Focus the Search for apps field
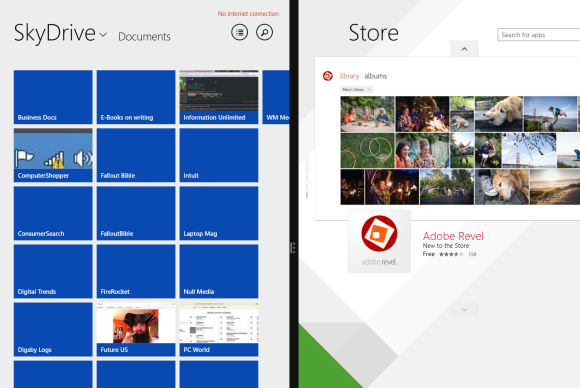Screen dimensions: 580x388 coord(539,35)
